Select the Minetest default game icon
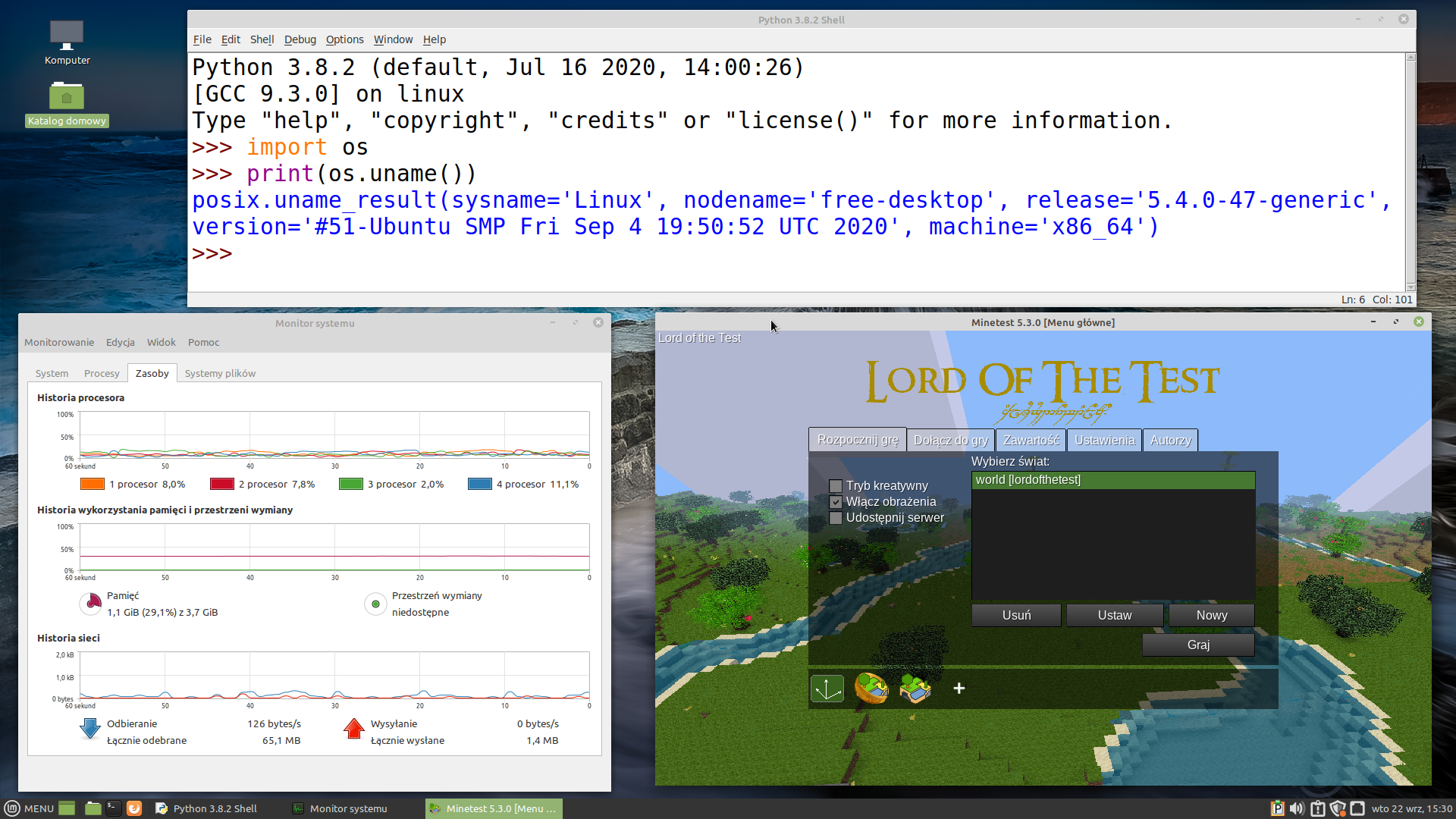The width and height of the screenshot is (1456, 819). coord(827,689)
